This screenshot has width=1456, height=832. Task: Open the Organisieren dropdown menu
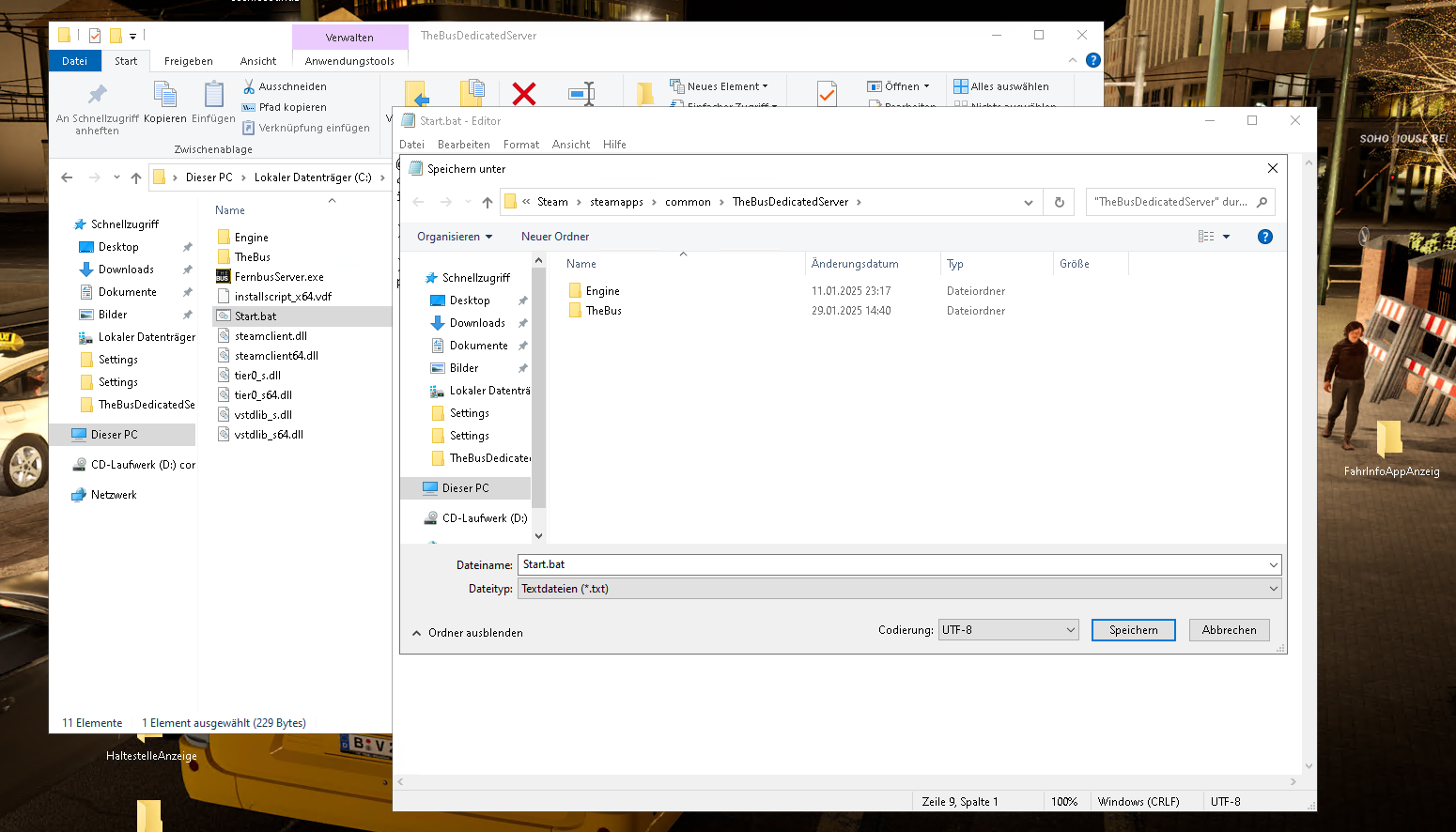coord(455,237)
